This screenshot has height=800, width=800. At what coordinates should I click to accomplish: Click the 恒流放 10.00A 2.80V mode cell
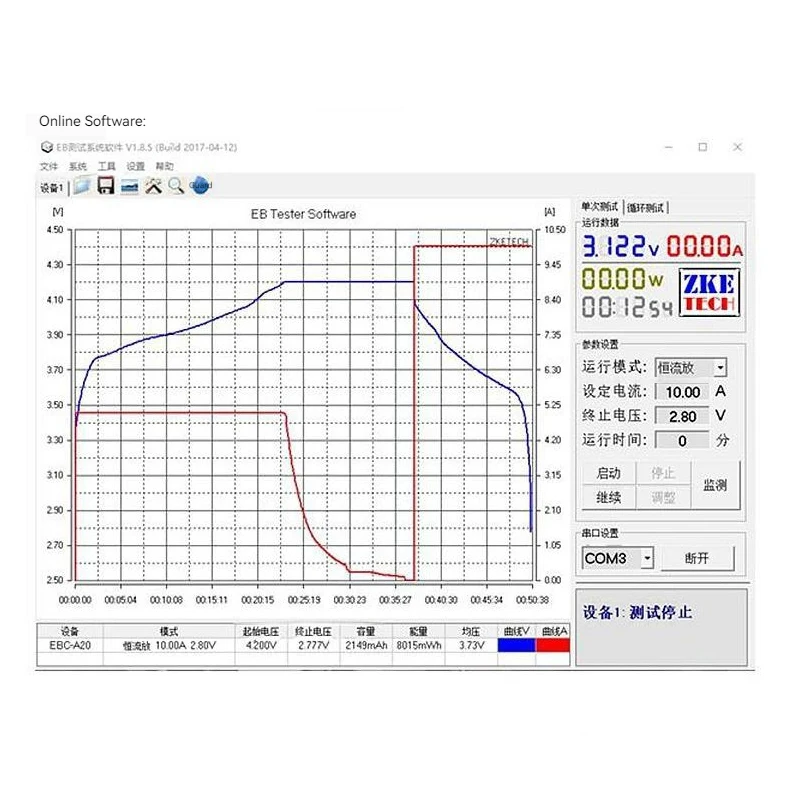point(169,645)
